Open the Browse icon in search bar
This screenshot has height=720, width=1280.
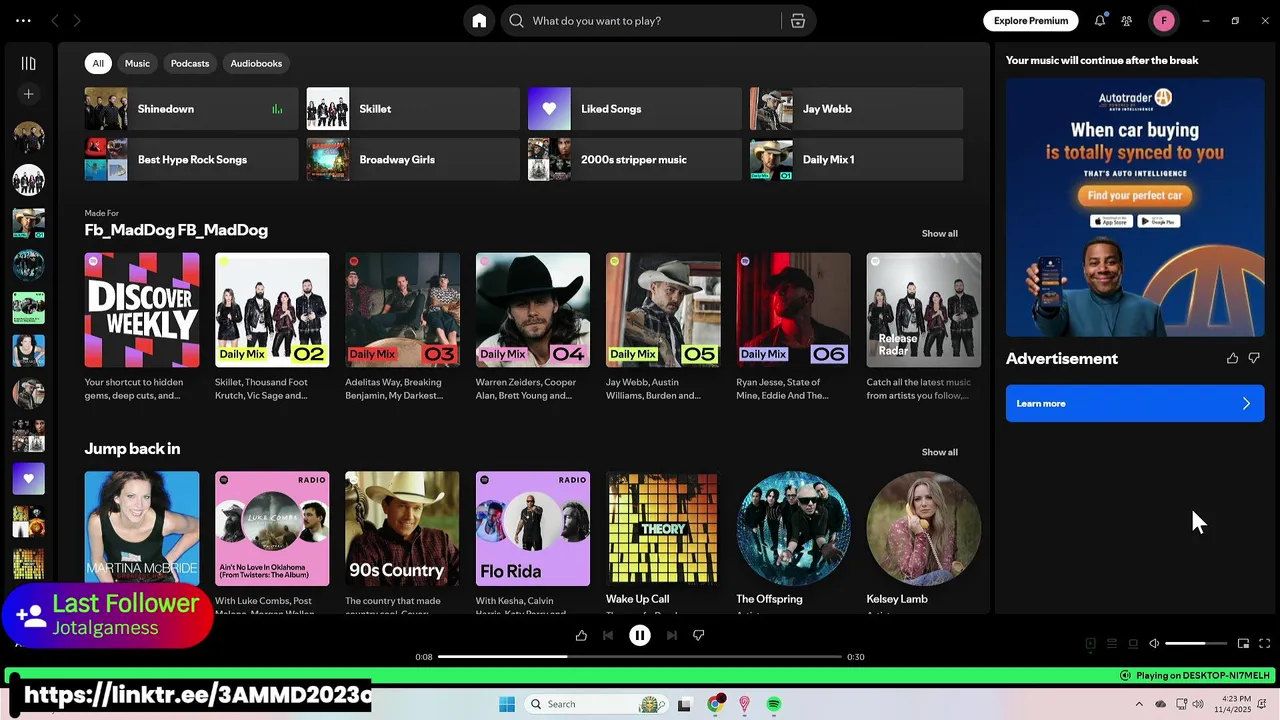pos(798,21)
